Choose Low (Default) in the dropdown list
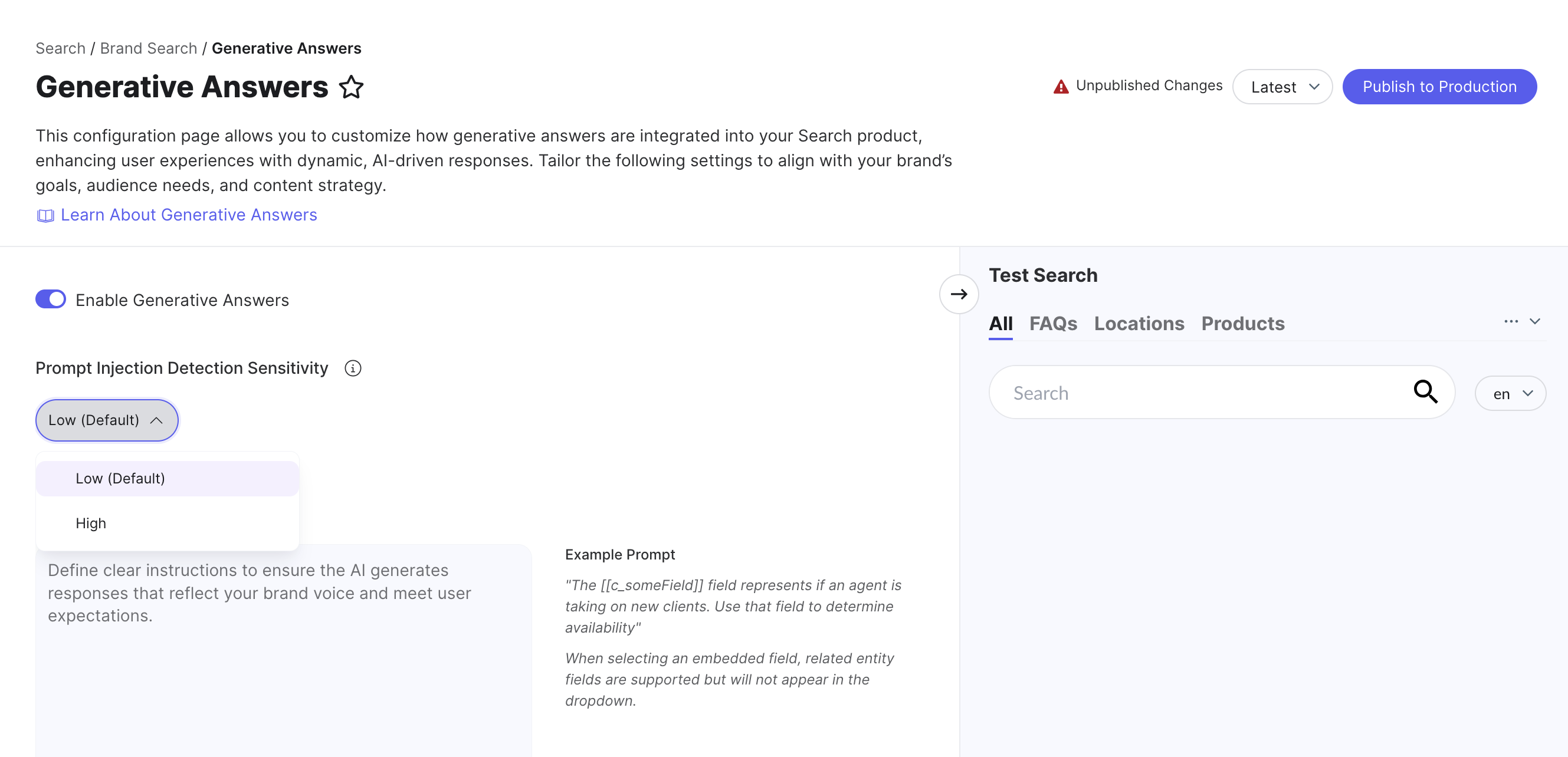1568x757 pixels. [120, 478]
